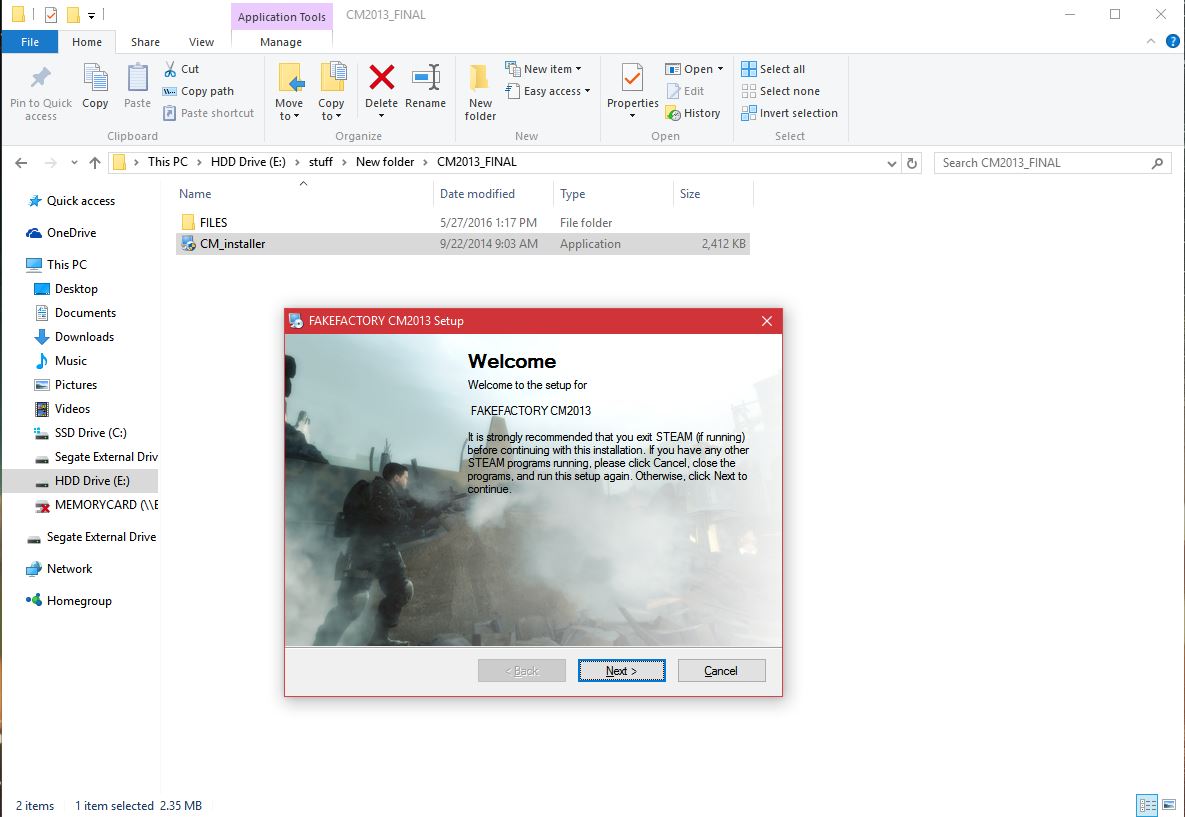Screen dimensions: 1185x817
Task: Create a New folder from ribbon
Action: [480, 92]
